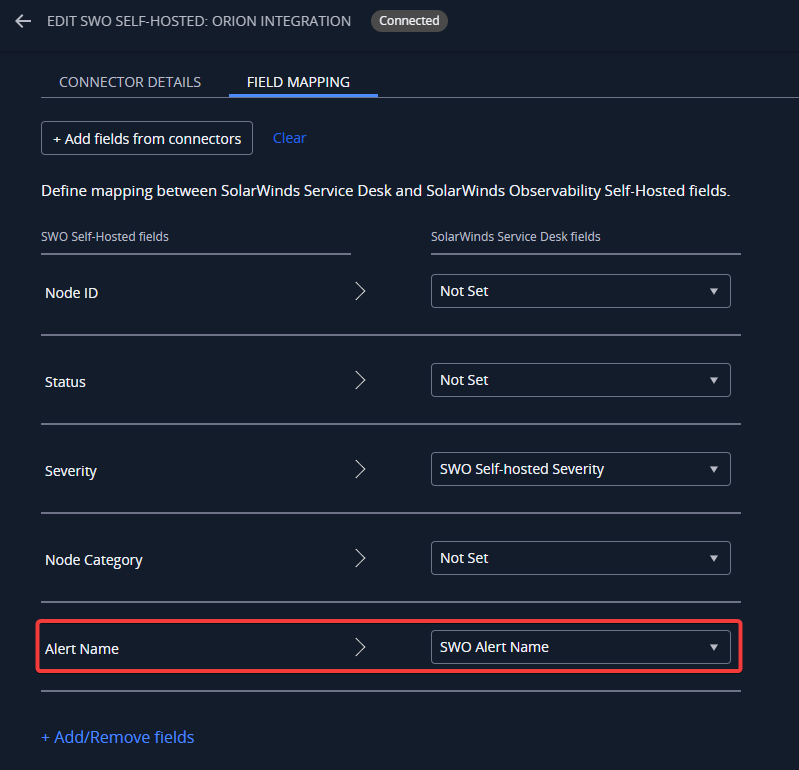Click the chevron icon beside Alert Name
The width and height of the screenshot is (799, 770).
360,647
